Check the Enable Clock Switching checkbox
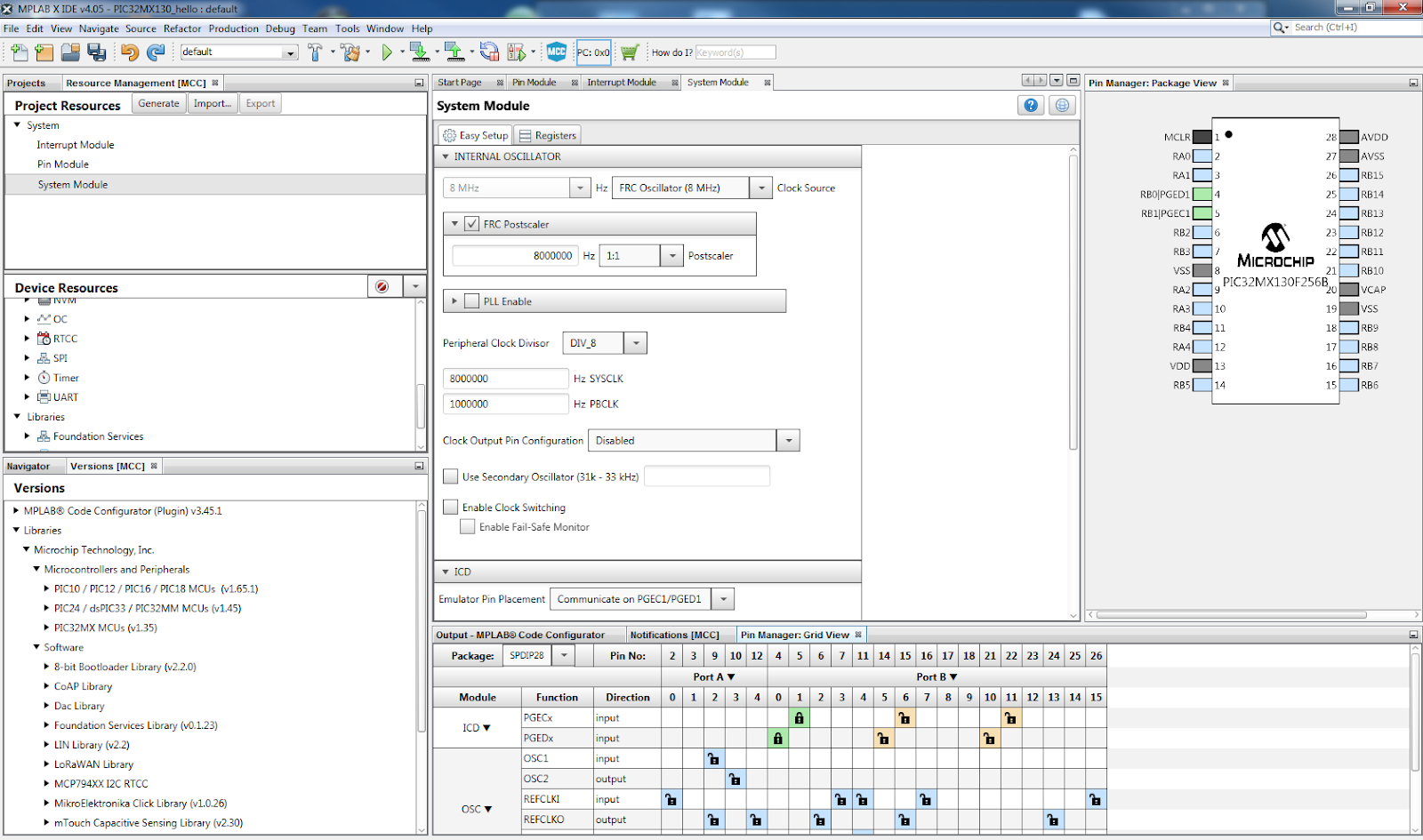Image resolution: width=1423 pixels, height=840 pixels. click(451, 508)
